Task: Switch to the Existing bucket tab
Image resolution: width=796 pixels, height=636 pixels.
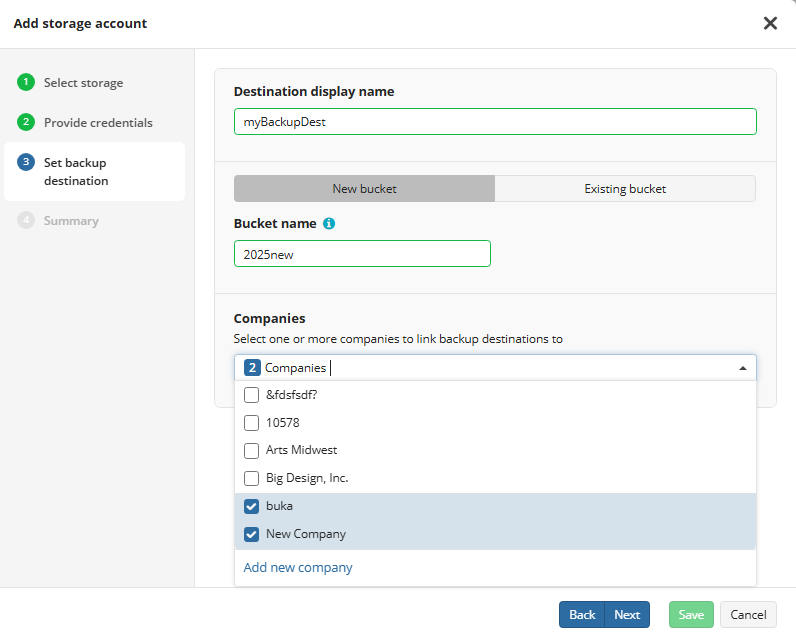Action: pos(625,189)
